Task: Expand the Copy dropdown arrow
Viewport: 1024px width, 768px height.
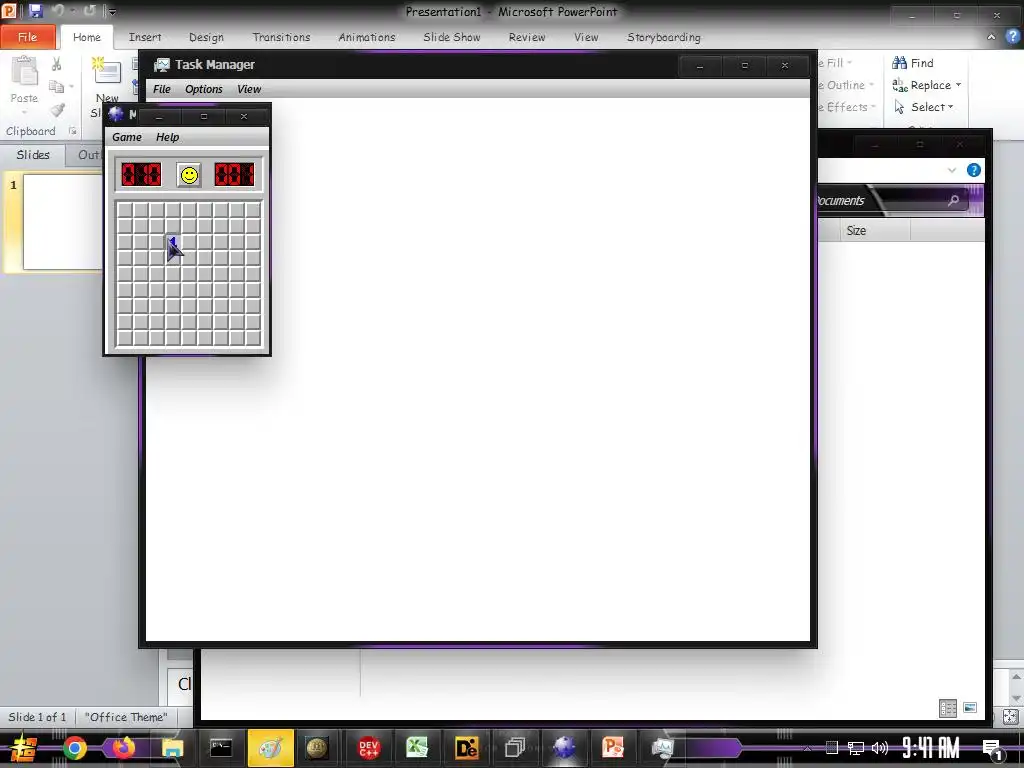Action: [x=71, y=86]
